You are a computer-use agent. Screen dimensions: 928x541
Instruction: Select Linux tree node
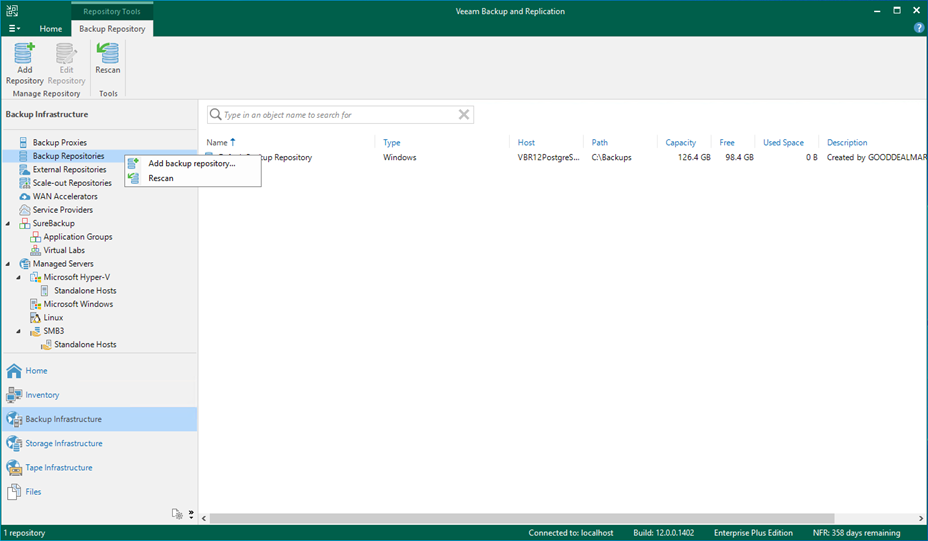coord(53,318)
